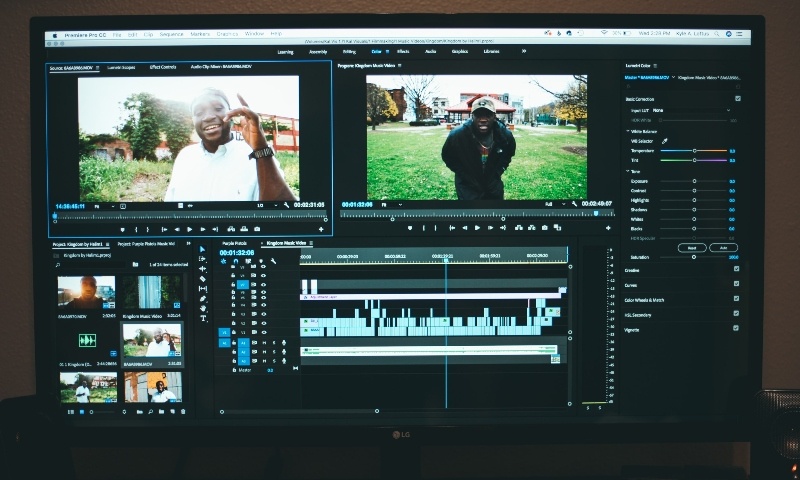Collapse the Tone section
Screen dimensions: 800x480
628,171
